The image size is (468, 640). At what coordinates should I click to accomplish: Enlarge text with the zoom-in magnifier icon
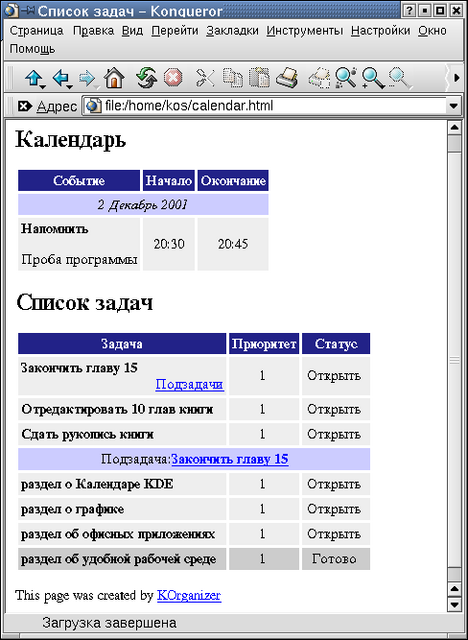tap(373, 78)
